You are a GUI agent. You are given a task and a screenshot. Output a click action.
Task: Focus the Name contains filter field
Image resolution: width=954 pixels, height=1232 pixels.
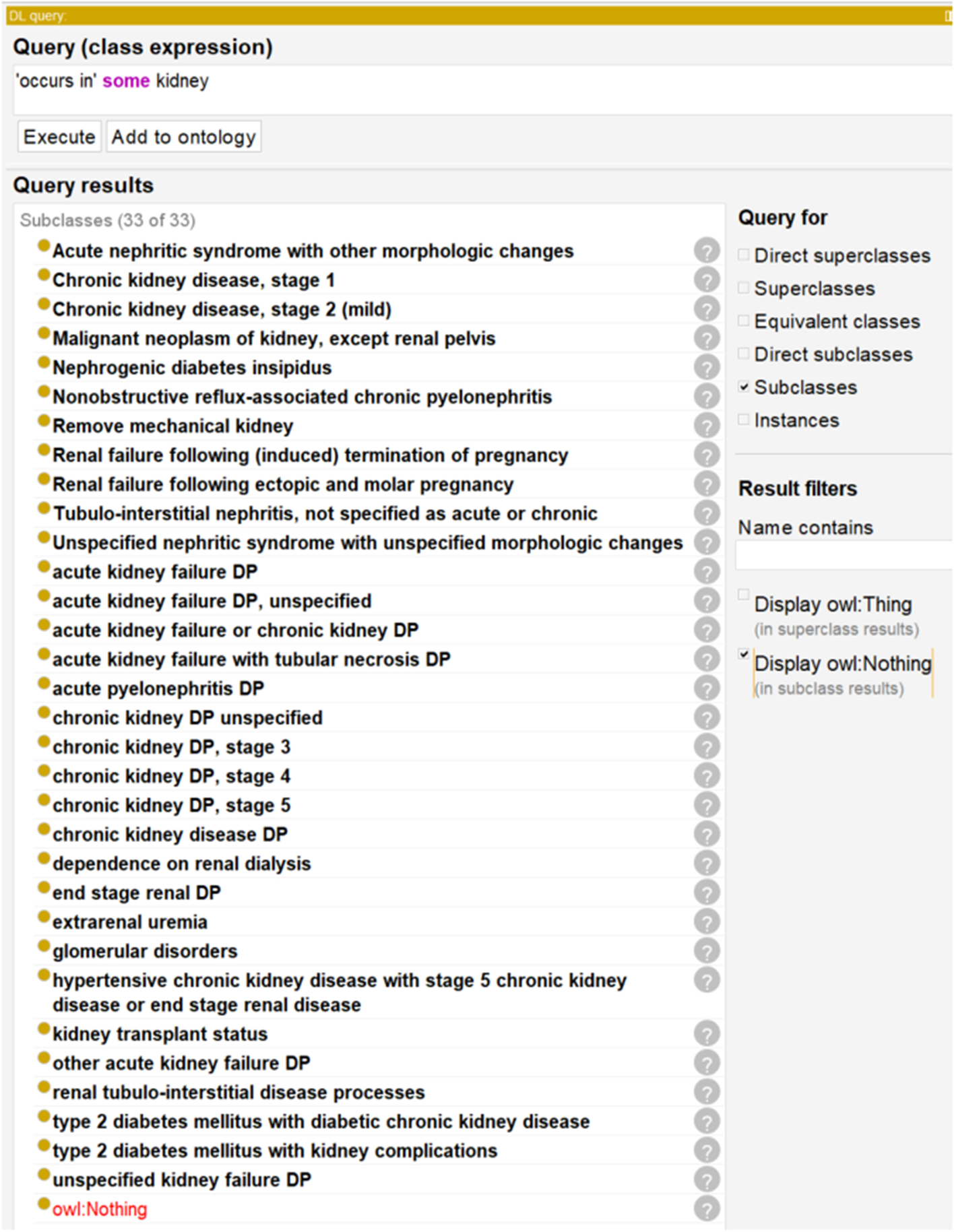[x=844, y=556]
